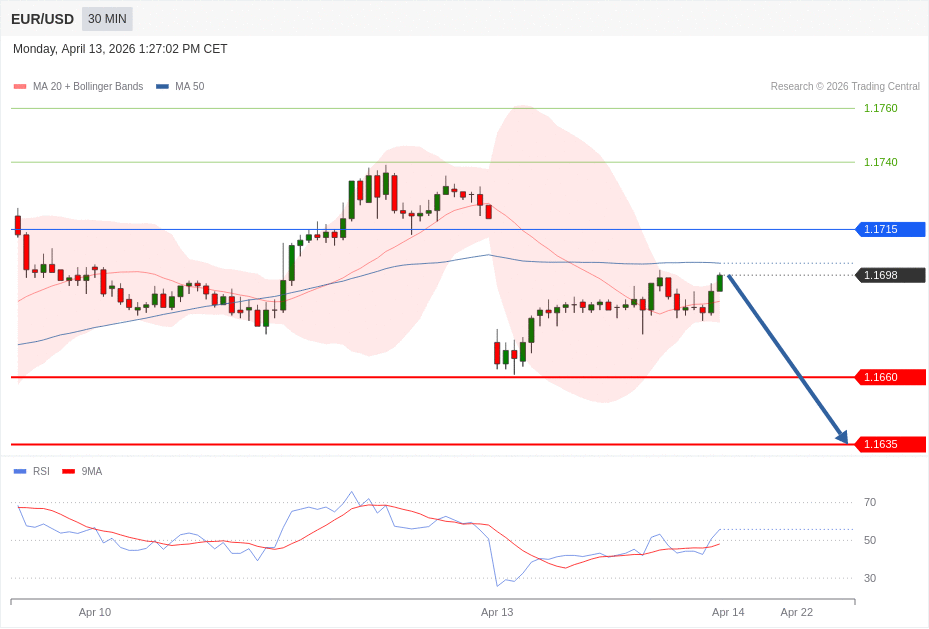Image resolution: width=929 pixels, height=629 pixels.
Task: Select the red 1.1635 support price tag
Action: [x=890, y=444]
